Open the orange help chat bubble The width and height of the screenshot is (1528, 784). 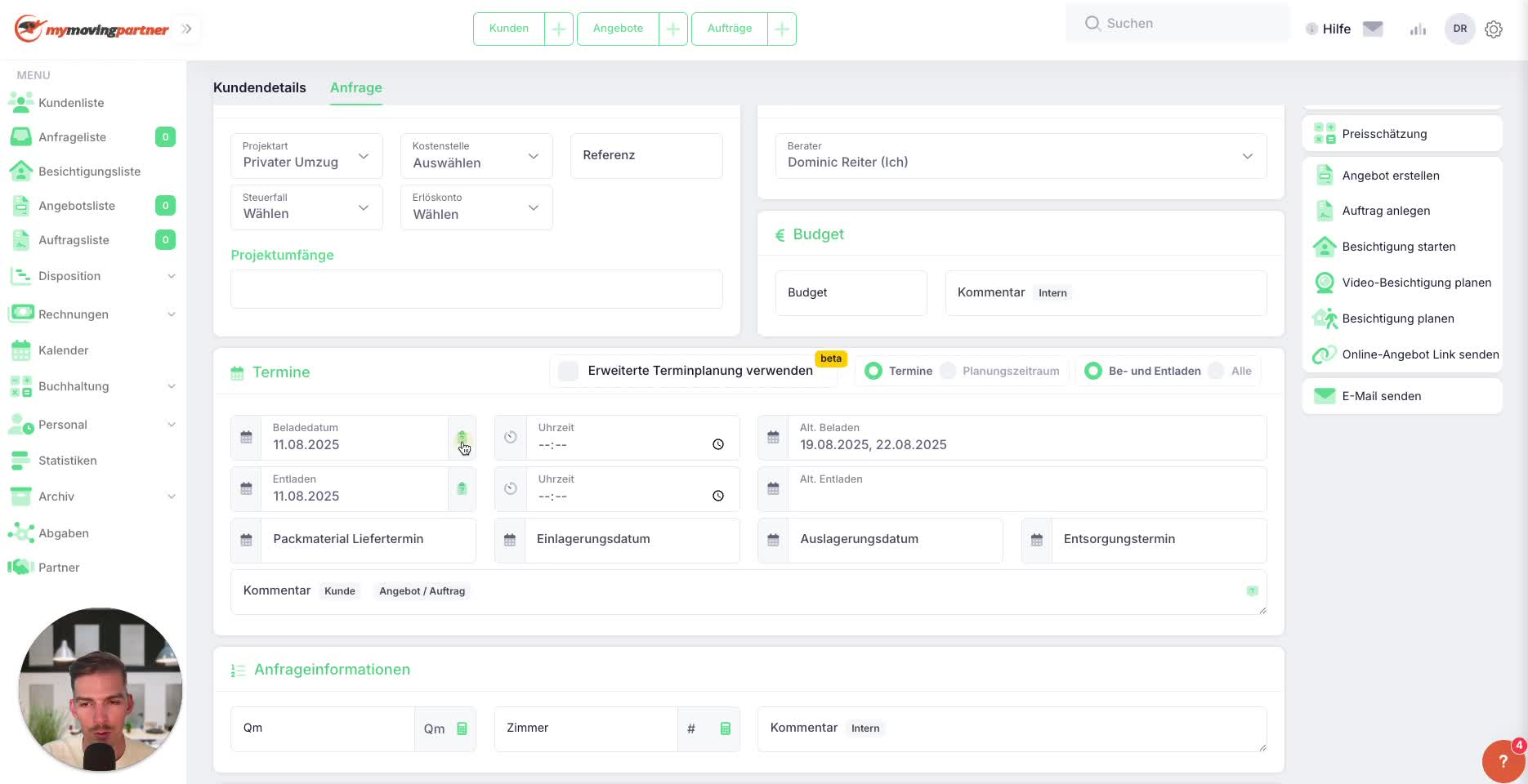tap(1503, 761)
